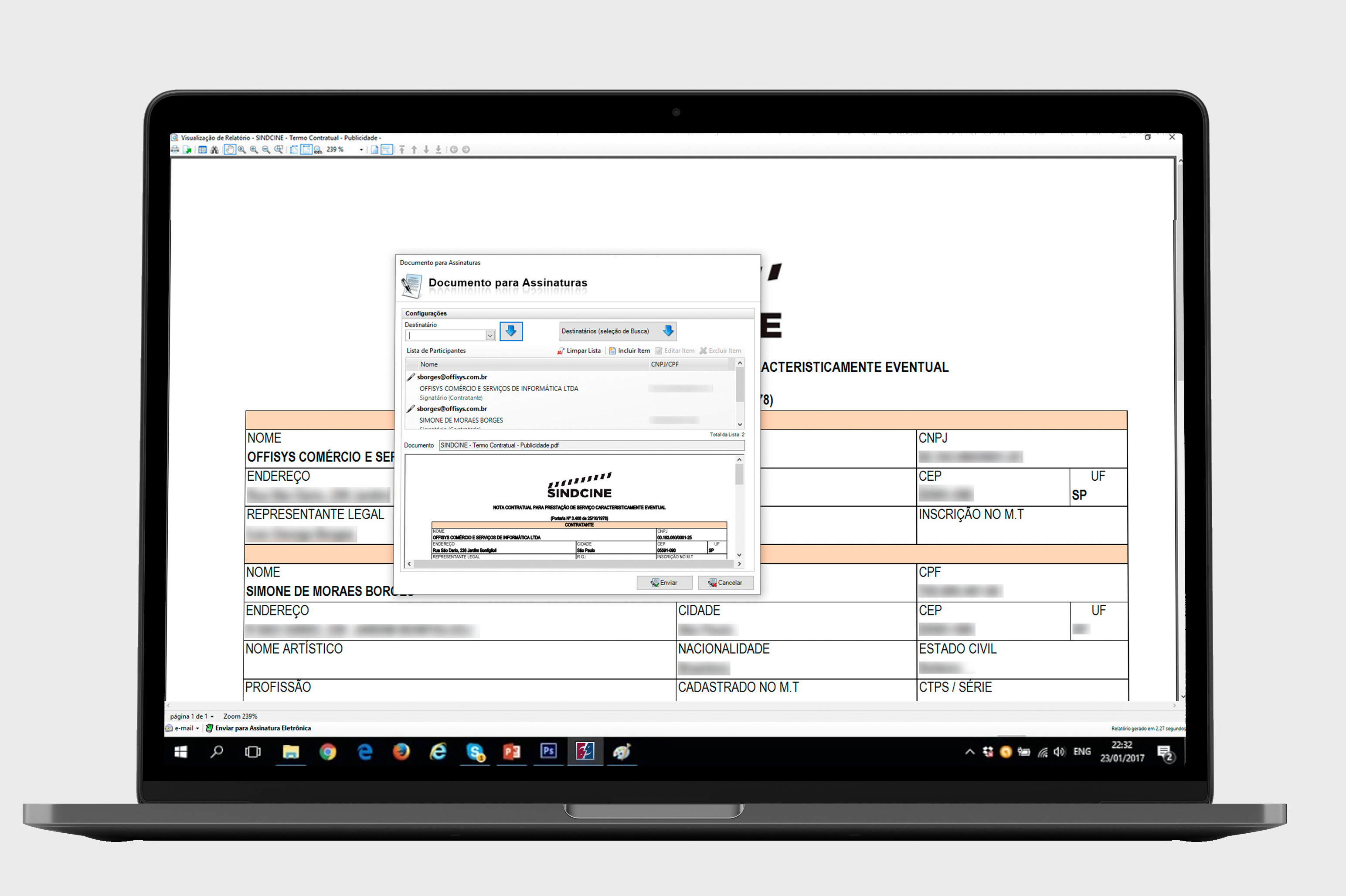Click the volume speaker tray icon
1346x896 pixels.
1059,753
